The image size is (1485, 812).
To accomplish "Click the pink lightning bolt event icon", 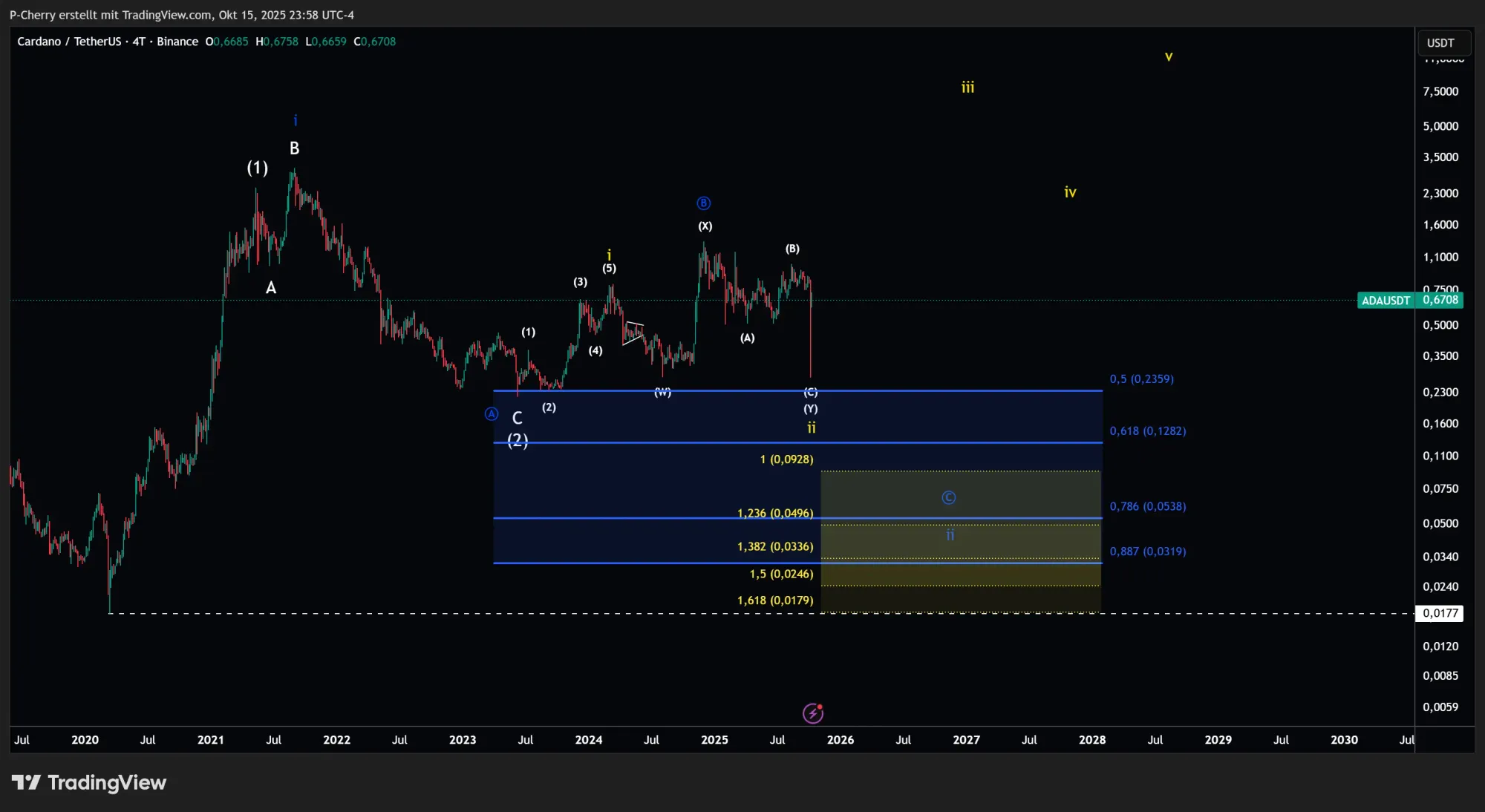I will point(813,713).
